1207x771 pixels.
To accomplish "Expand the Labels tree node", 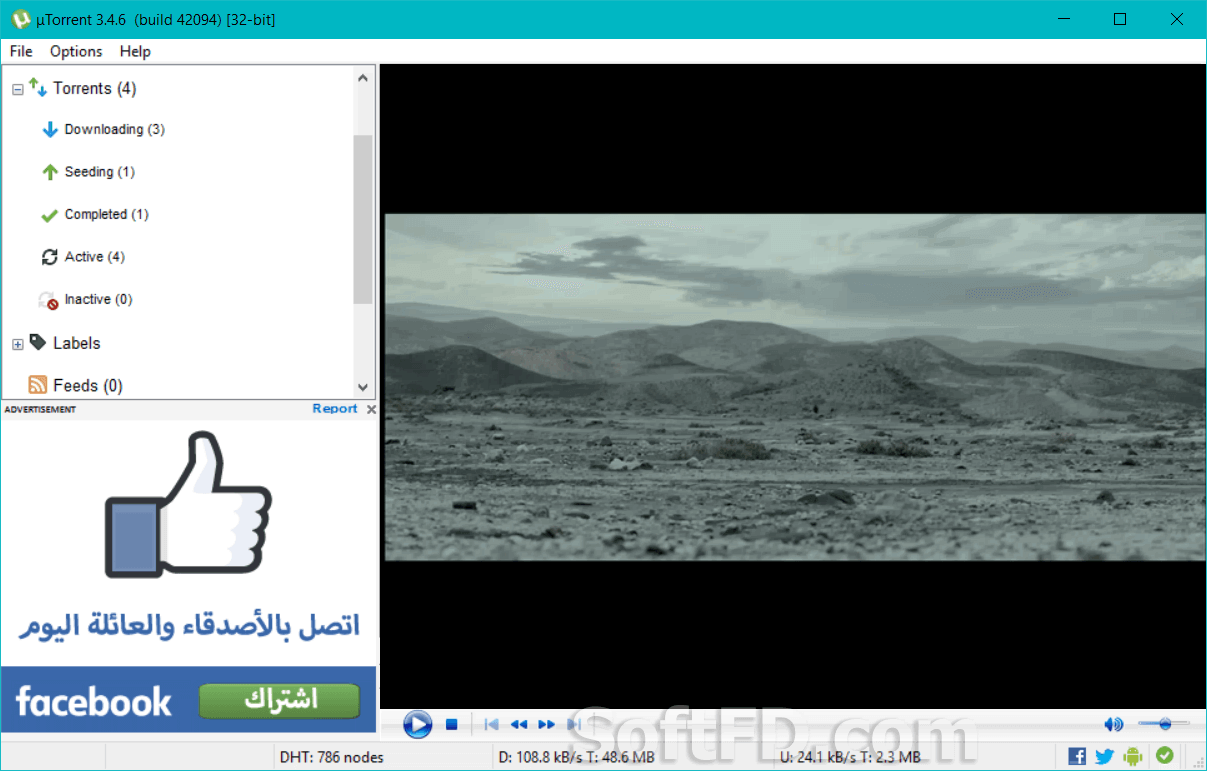I will 17,344.
